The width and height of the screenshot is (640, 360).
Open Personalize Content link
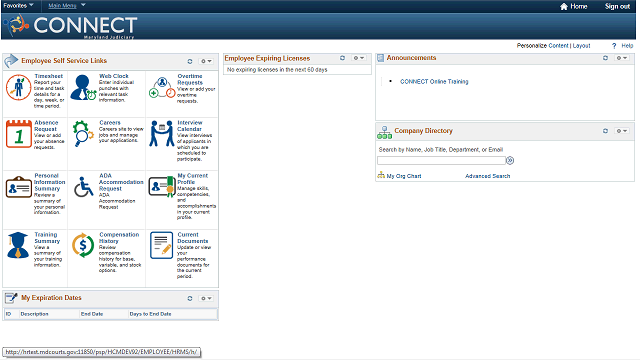pos(558,46)
